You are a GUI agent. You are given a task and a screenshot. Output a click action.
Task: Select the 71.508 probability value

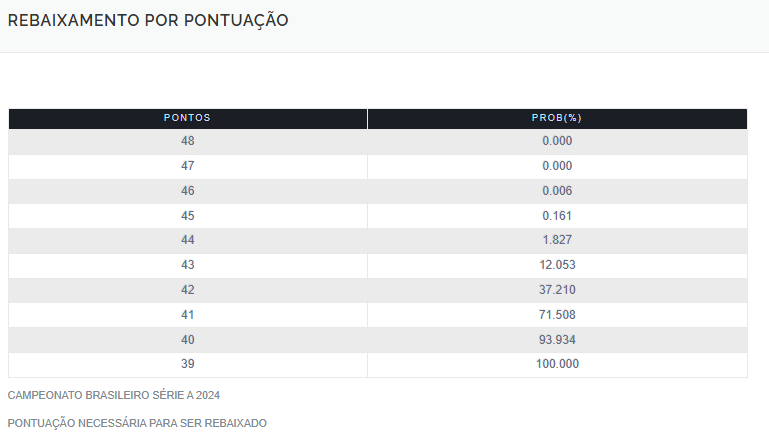[x=557, y=315]
